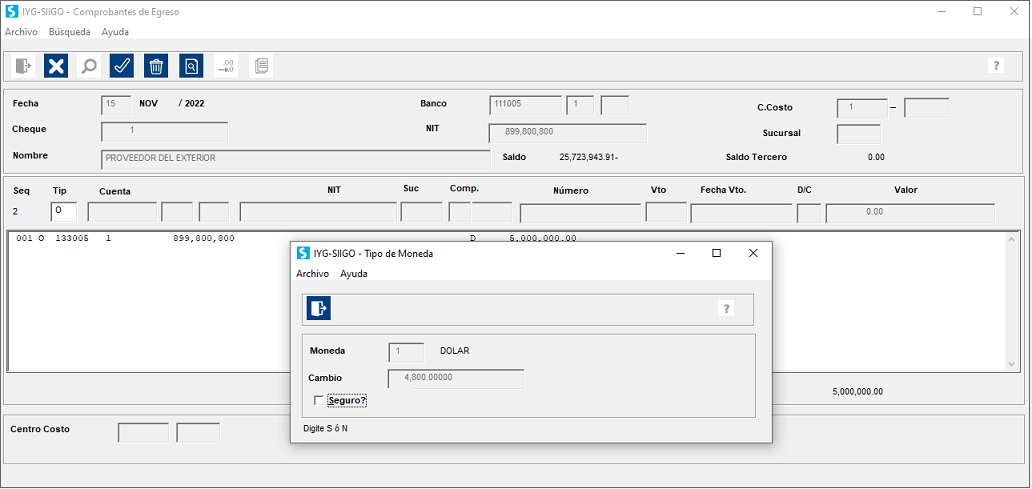Click the grayed copy documents icon
The width and height of the screenshot is (1032, 489).
[x=261, y=66]
